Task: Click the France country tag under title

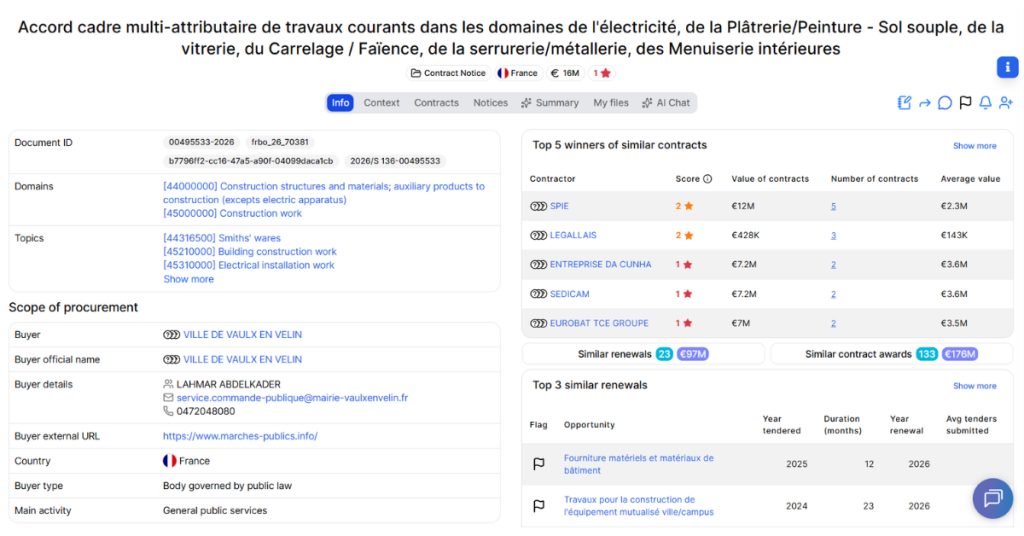Action: pos(517,73)
